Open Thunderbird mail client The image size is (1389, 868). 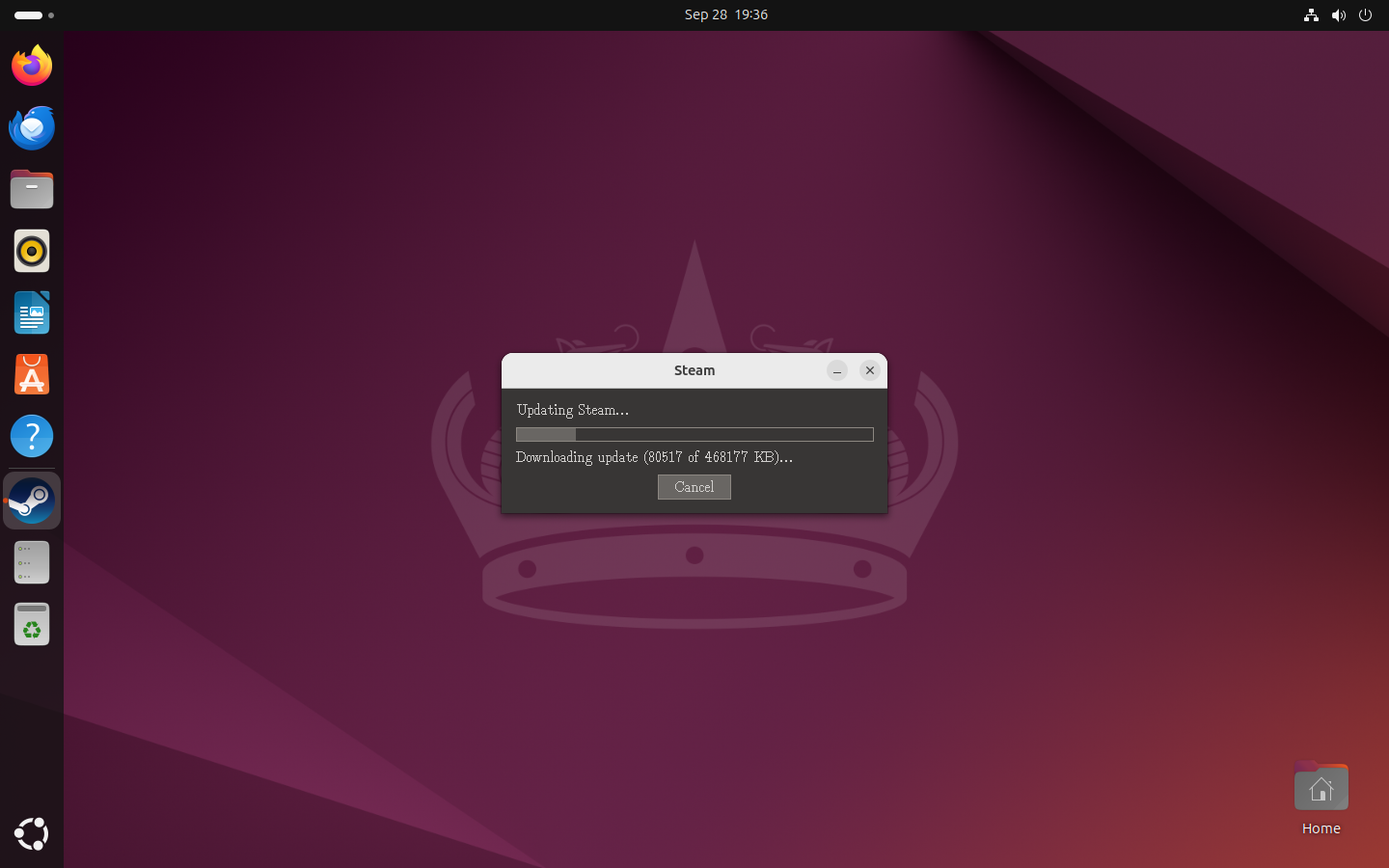click(x=32, y=127)
